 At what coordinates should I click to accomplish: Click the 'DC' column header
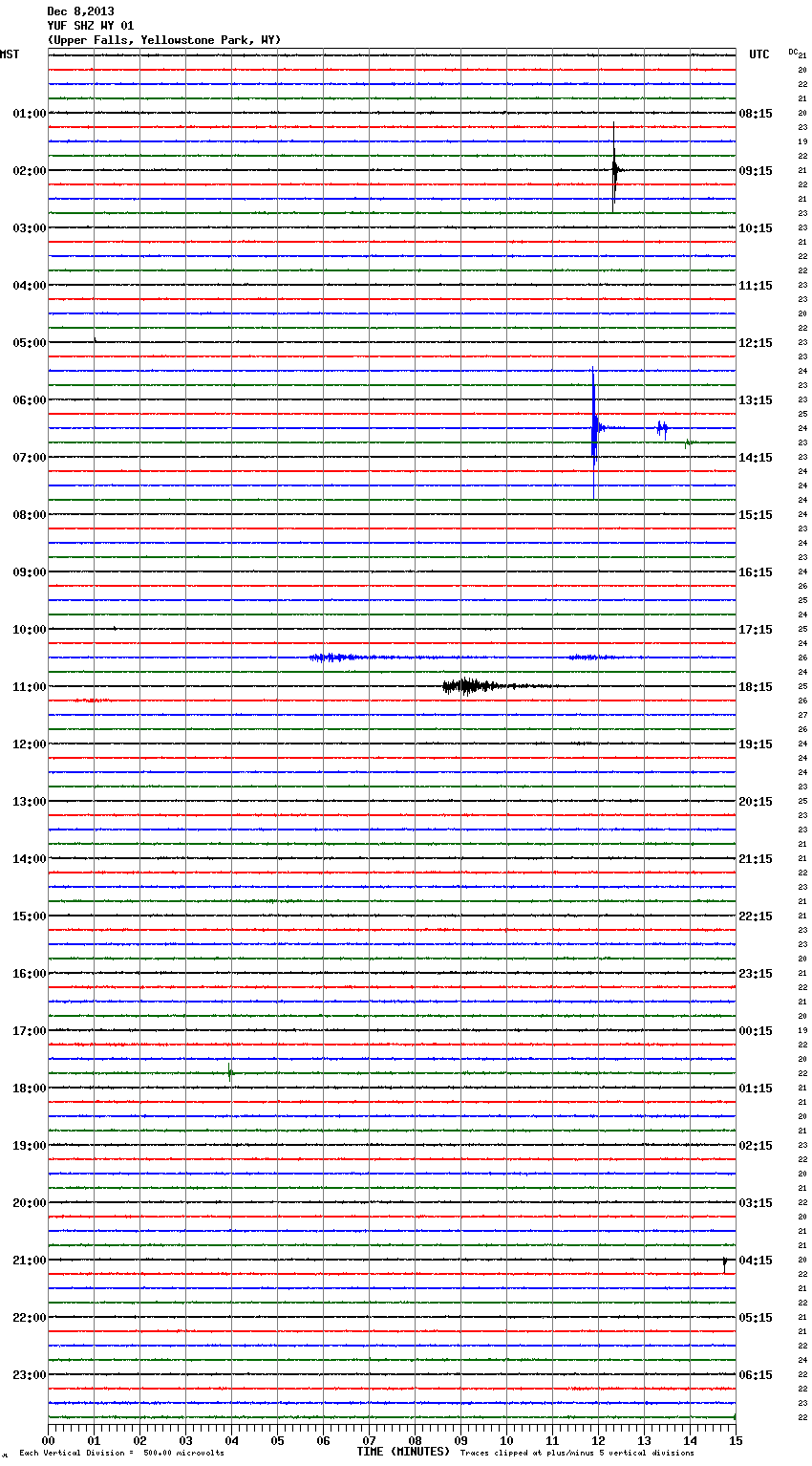[793, 52]
